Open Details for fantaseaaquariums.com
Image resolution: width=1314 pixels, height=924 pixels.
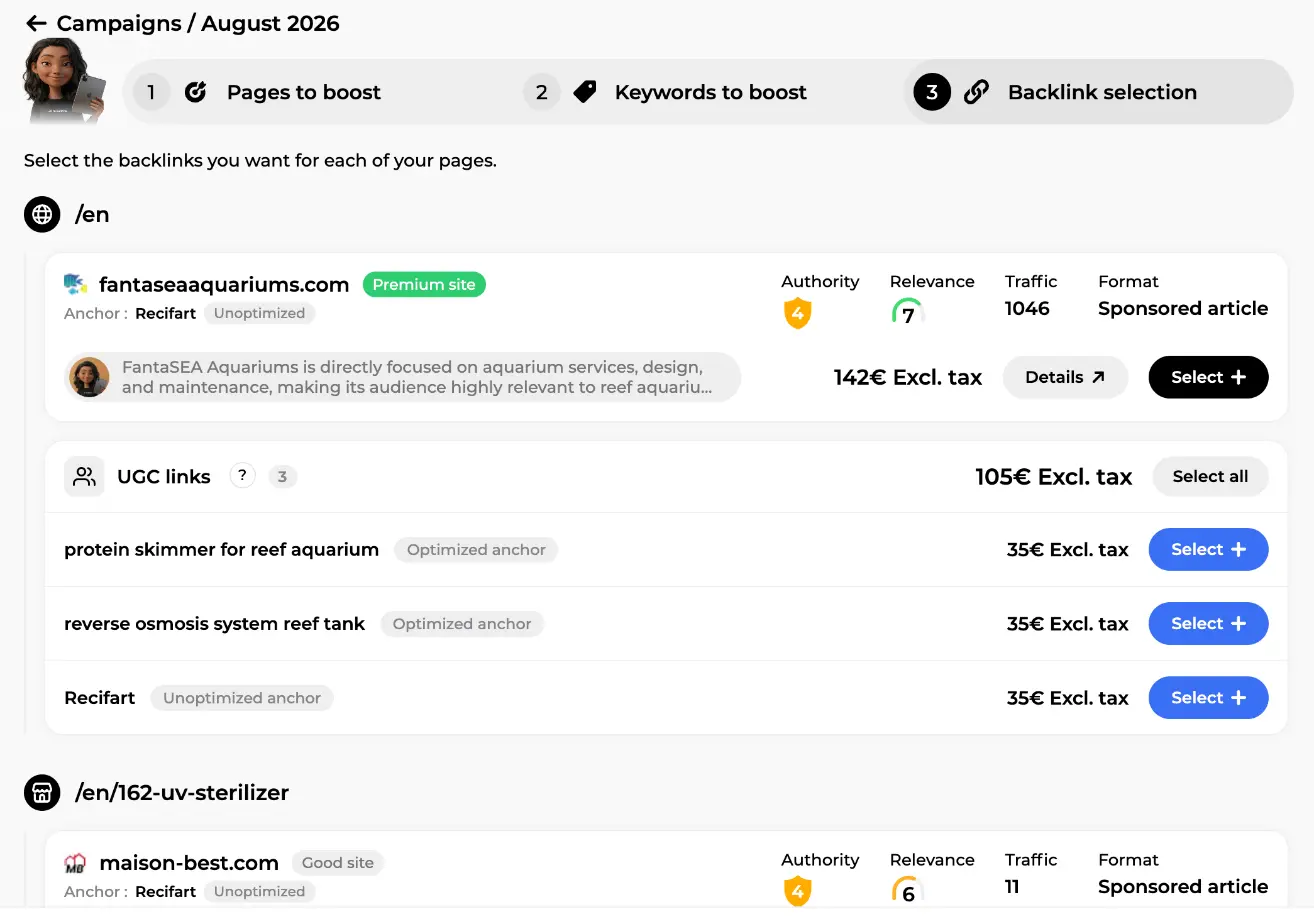(x=1065, y=377)
